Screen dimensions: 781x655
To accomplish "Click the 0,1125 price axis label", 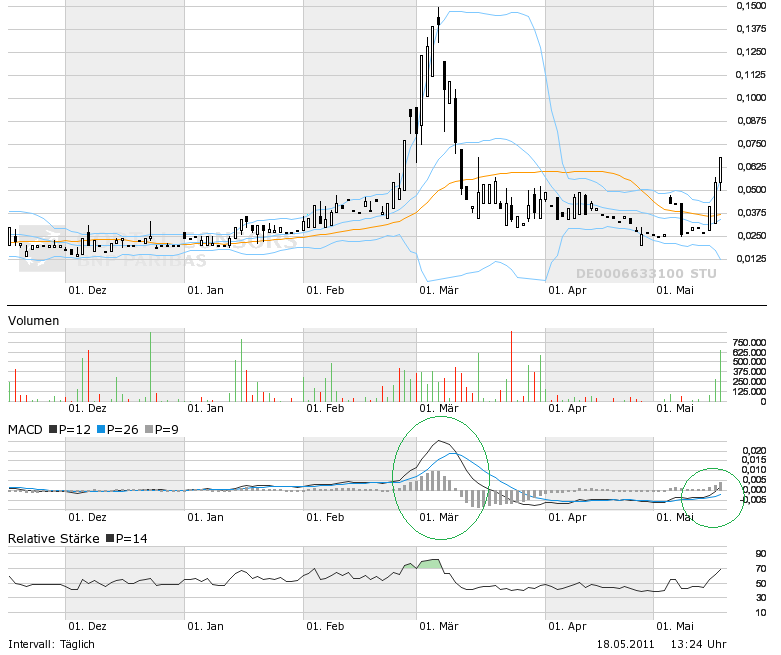I will click(x=751, y=75).
